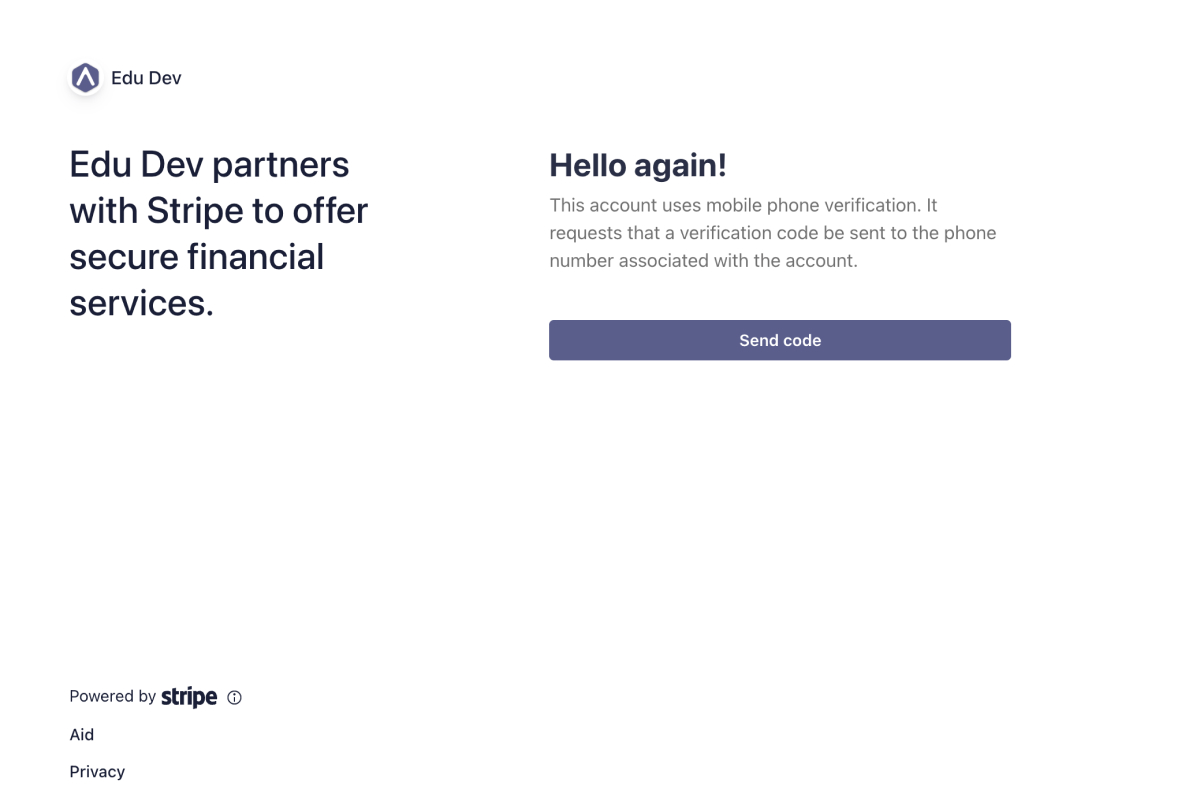
Task: Click the Edu Dev triangular logo icon
Action: [86, 78]
